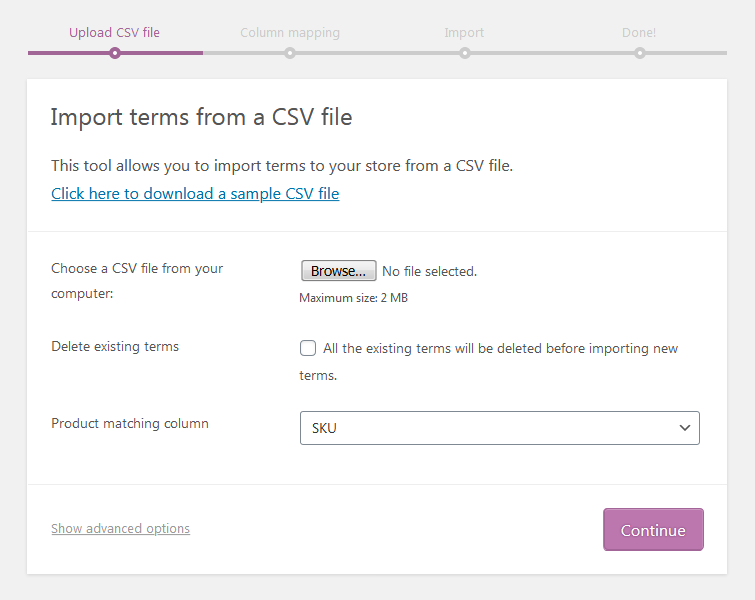This screenshot has width=755, height=600.
Task: Go to the Done! step label
Action: pos(639,33)
